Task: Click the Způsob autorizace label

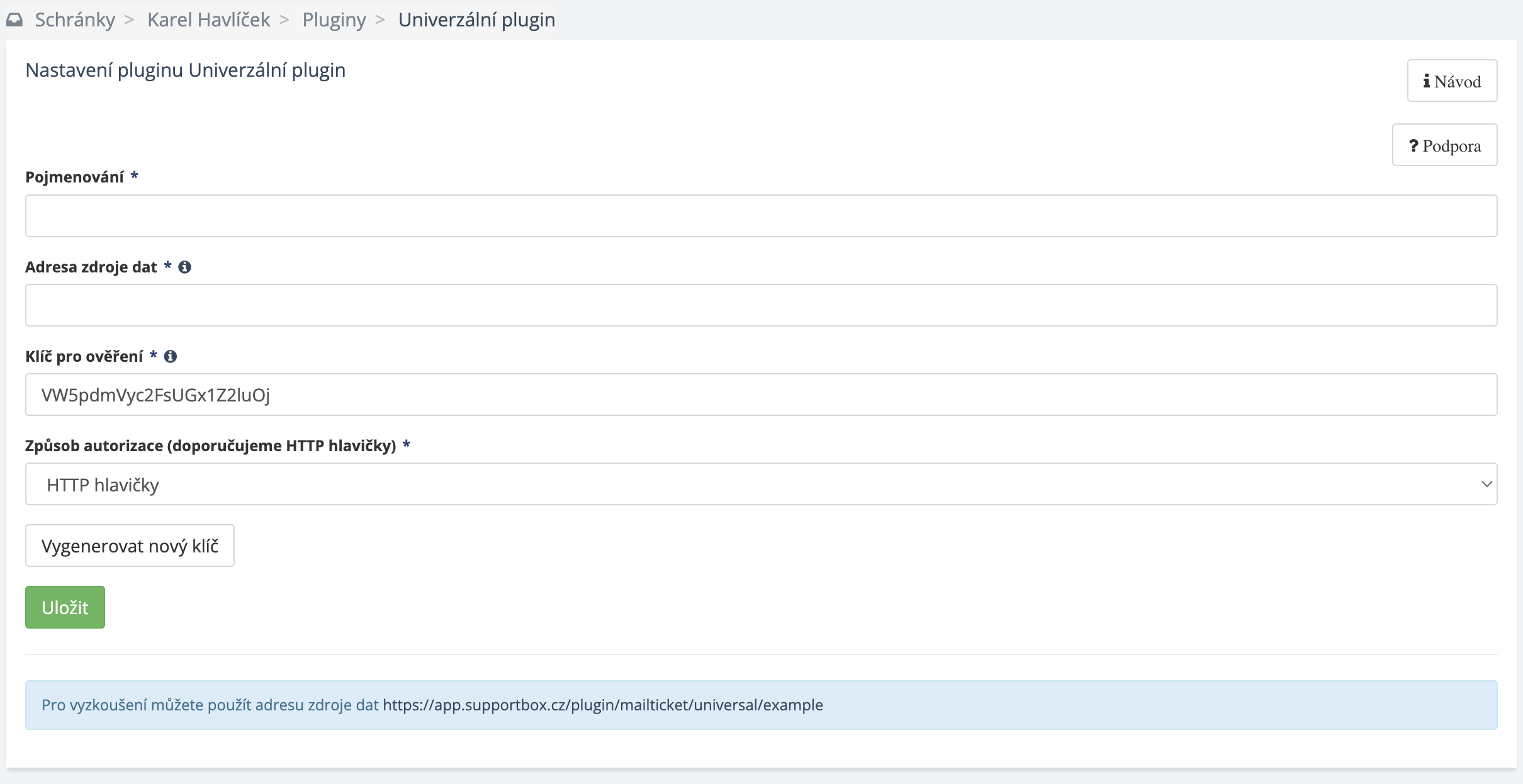Action: click(210, 446)
